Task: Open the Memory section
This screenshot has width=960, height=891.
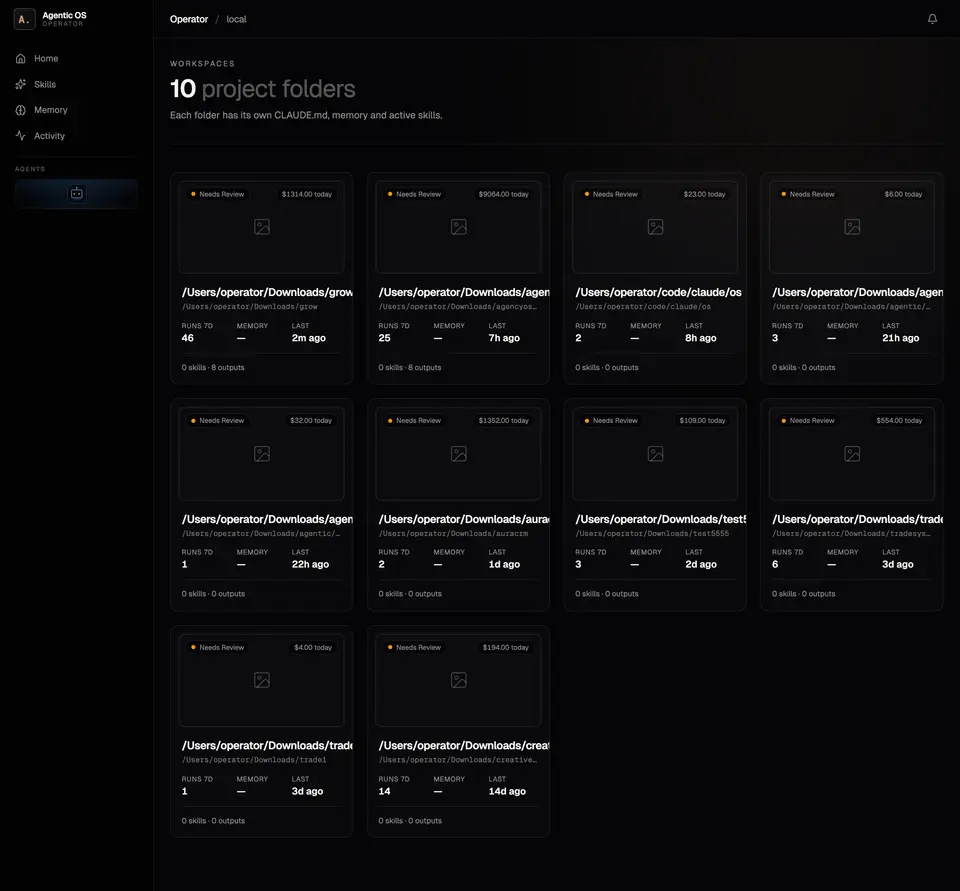Action: tap(51, 110)
